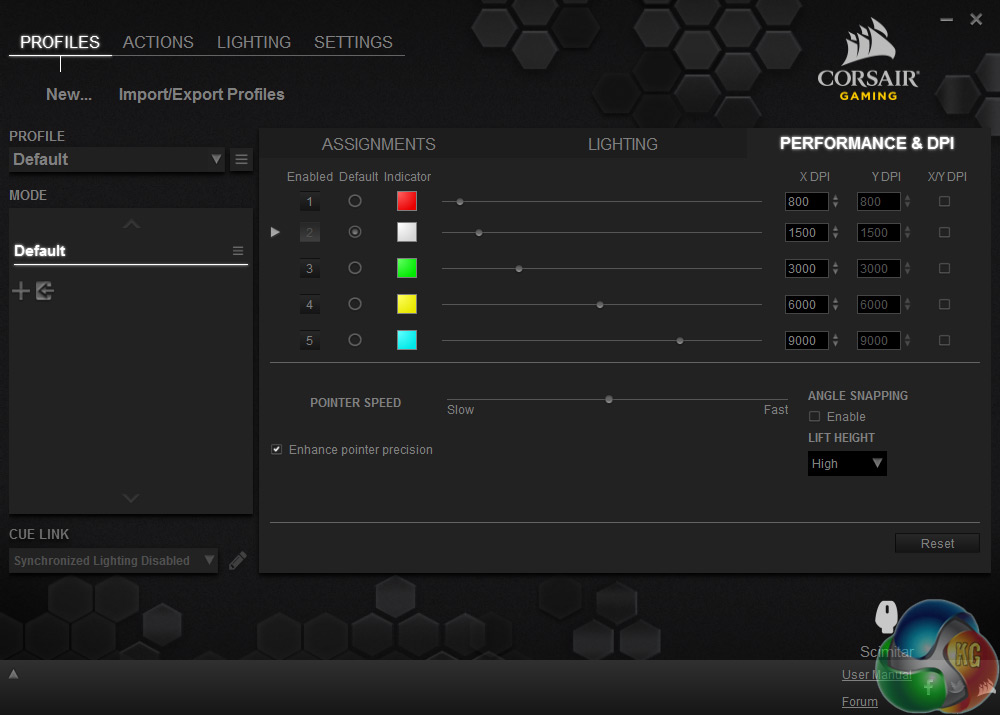This screenshot has width=1000, height=715.
Task: Edit CUE Link with the pencil icon
Action: (x=238, y=561)
